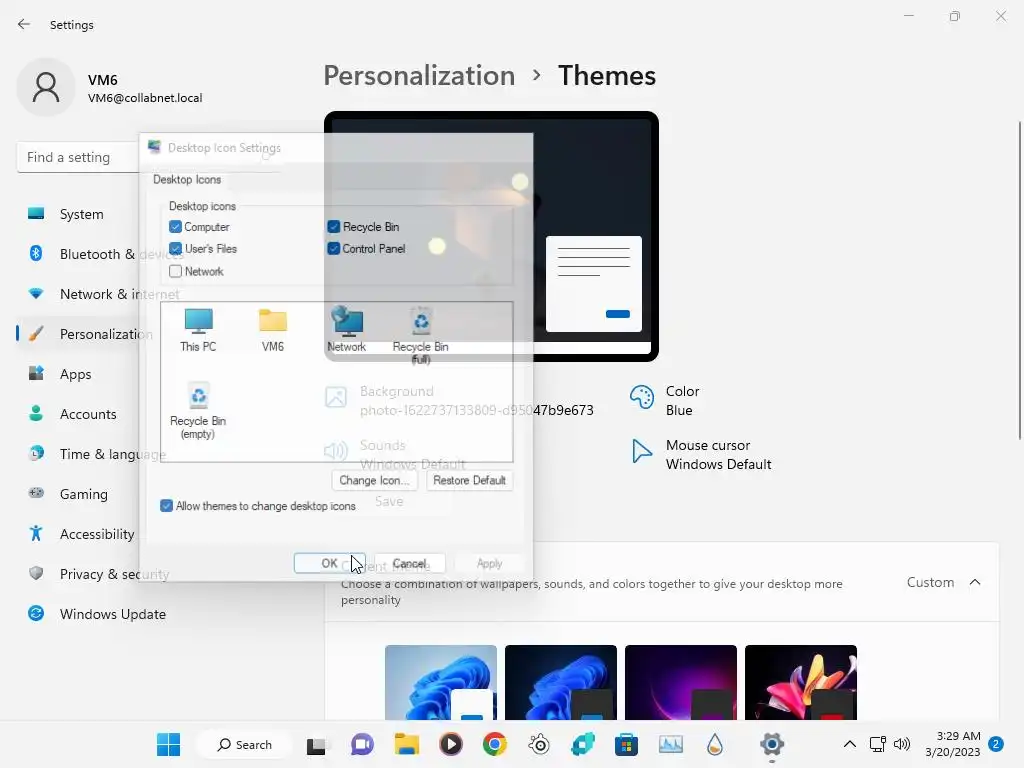Click the Restore Default button
Image resolution: width=1024 pixels, height=768 pixels.
tap(469, 481)
